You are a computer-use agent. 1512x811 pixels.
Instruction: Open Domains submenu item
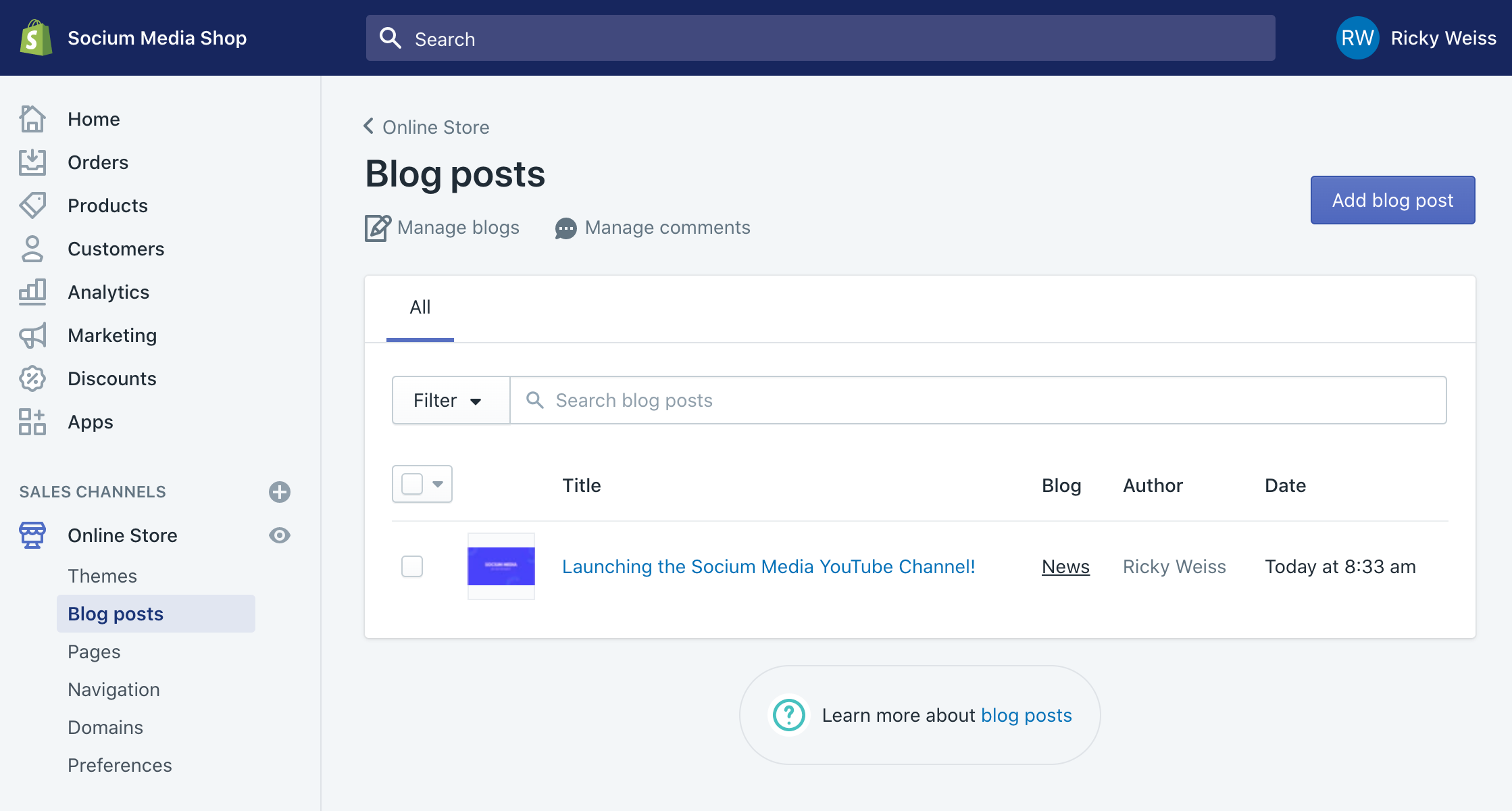[105, 727]
